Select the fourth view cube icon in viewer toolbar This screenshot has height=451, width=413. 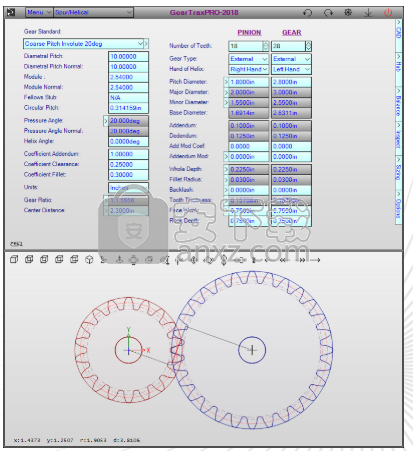tap(59, 259)
